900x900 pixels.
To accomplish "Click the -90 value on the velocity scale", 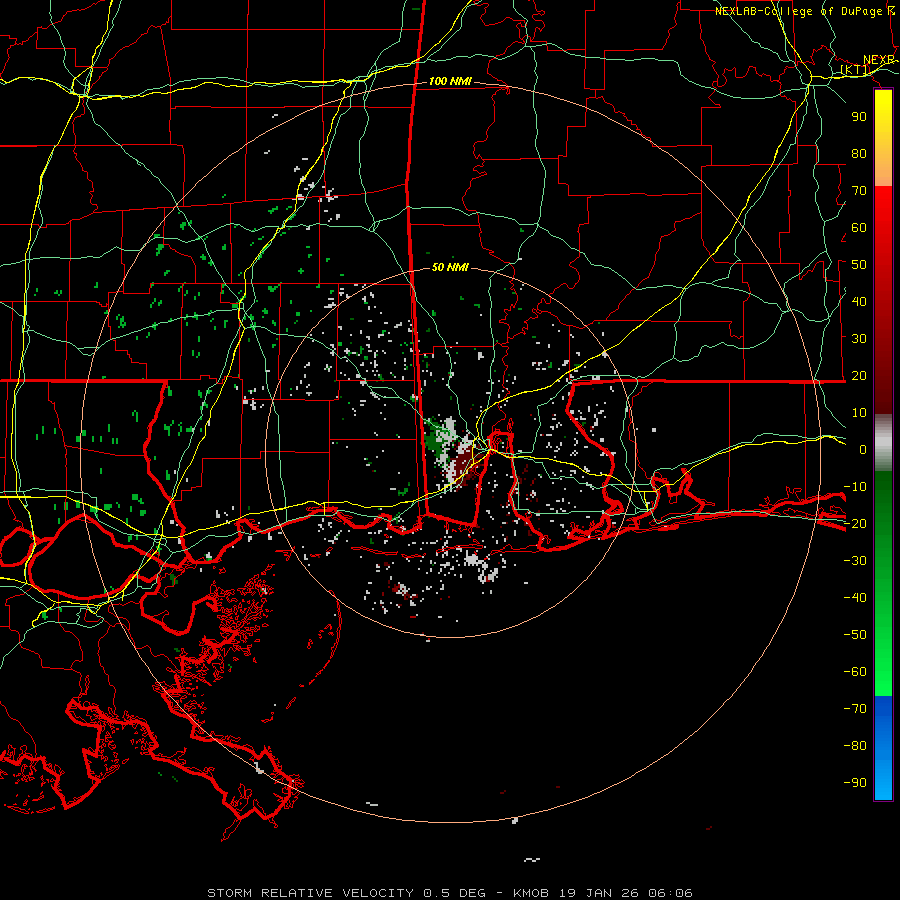I will pyautogui.click(x=855, y=783).
